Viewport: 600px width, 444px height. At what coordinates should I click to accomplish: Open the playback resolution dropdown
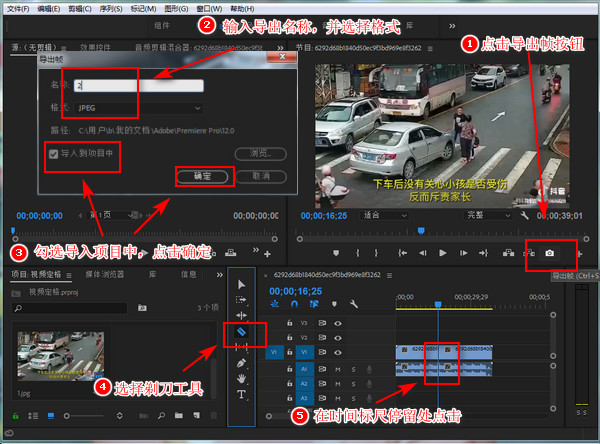pos(488,215)
